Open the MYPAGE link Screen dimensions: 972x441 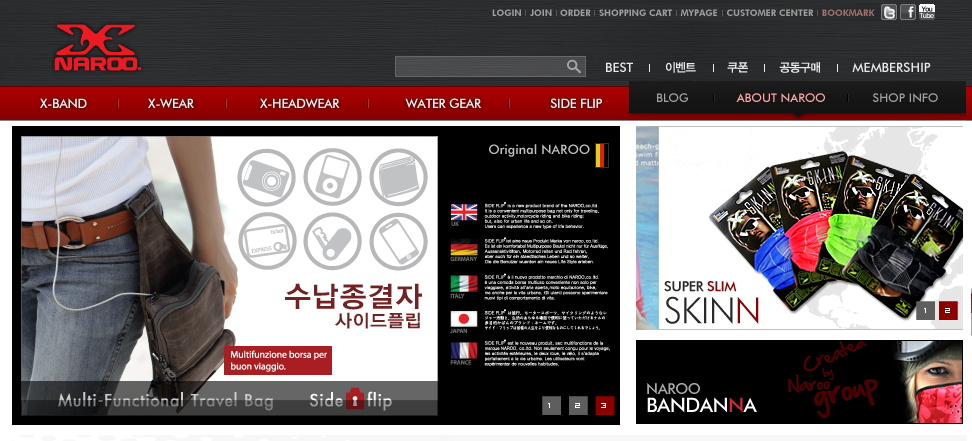tap(699, 12)
